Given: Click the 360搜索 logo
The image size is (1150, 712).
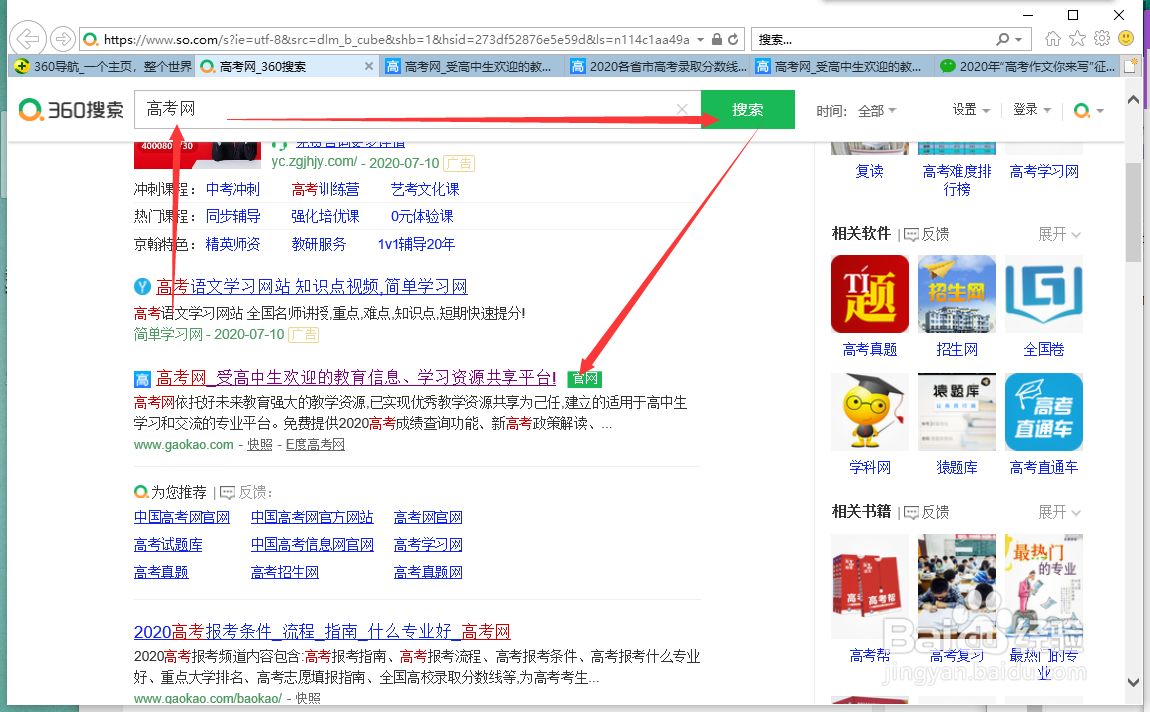Looking at the screenshot, I should (71, 110).
